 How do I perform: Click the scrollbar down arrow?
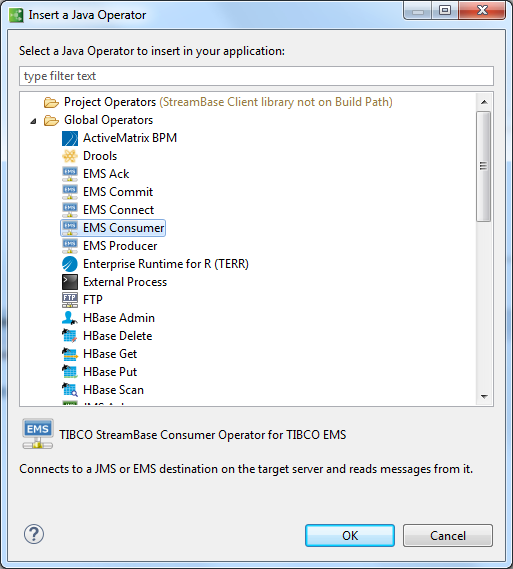pos(484,397)
